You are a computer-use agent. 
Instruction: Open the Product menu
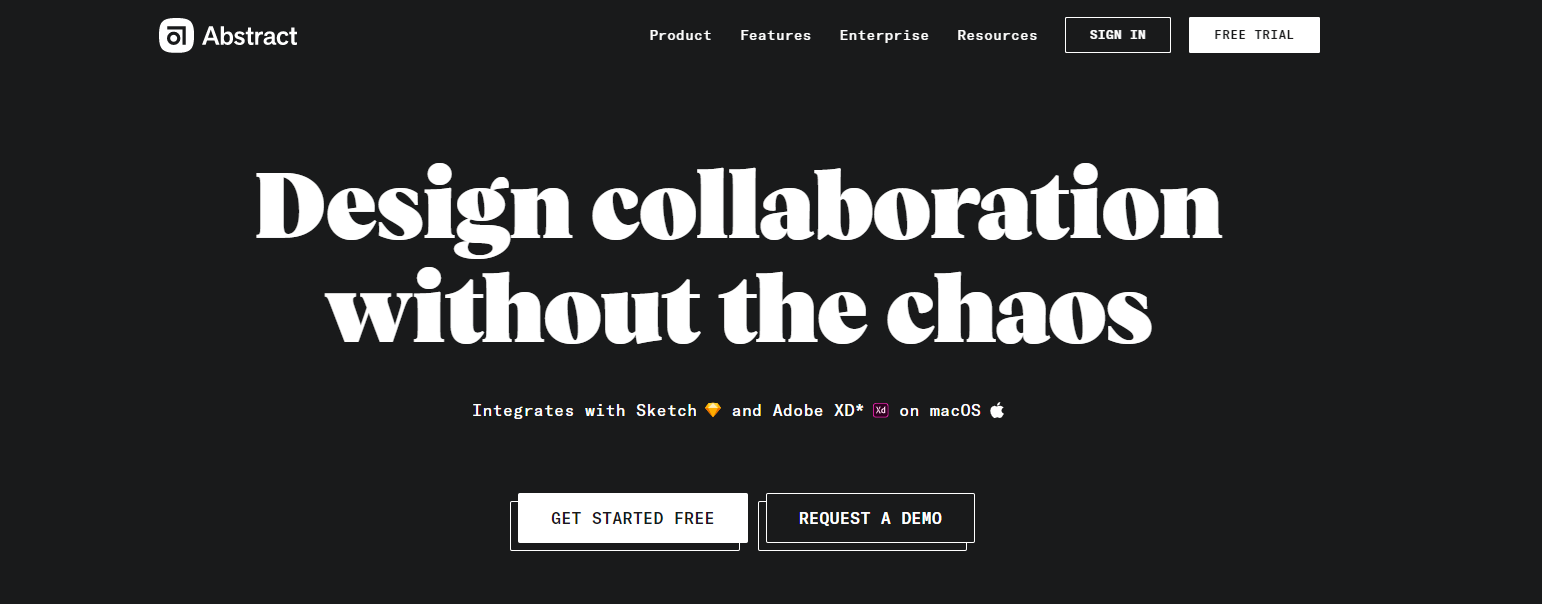click(680, 35)
